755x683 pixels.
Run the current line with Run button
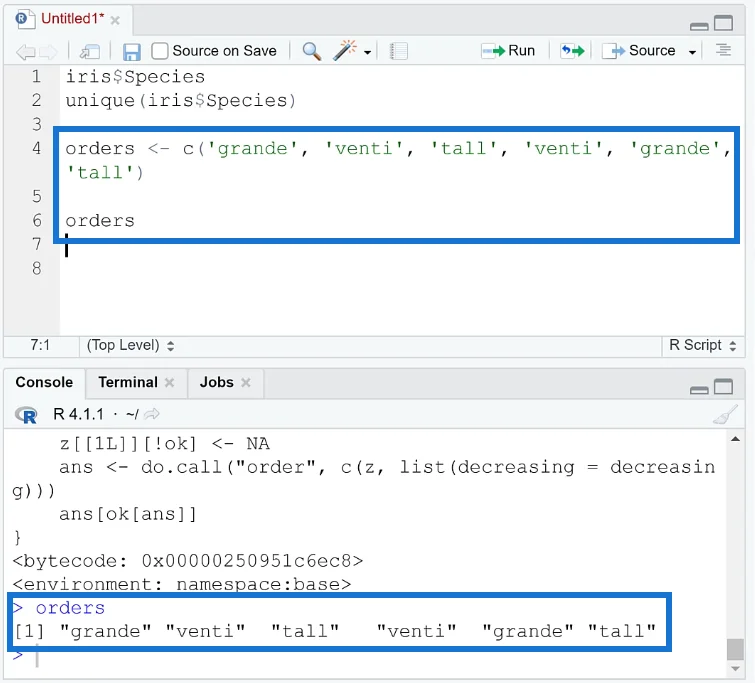click(508, 51)
